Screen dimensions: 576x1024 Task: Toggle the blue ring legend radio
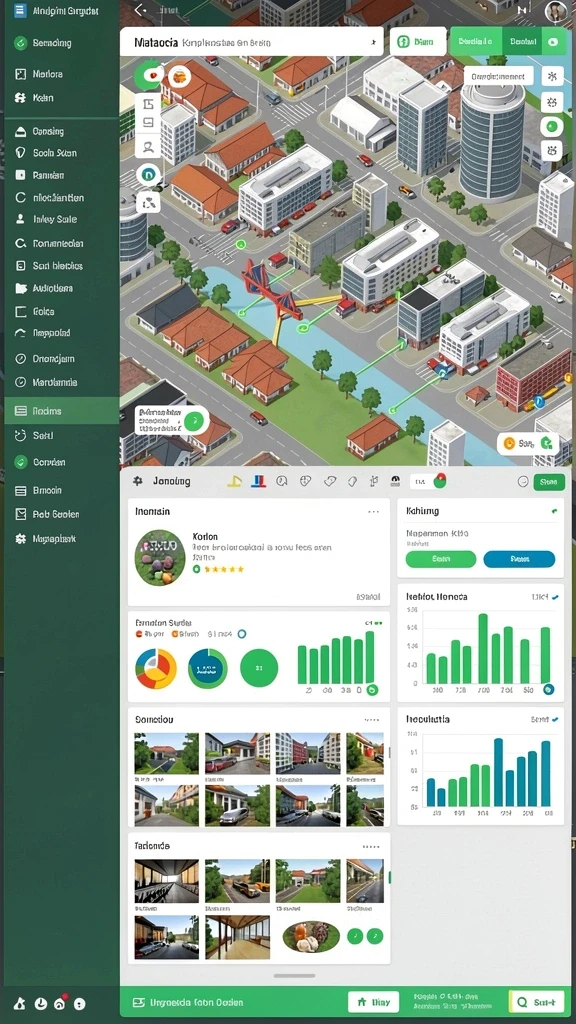[242, 633]
